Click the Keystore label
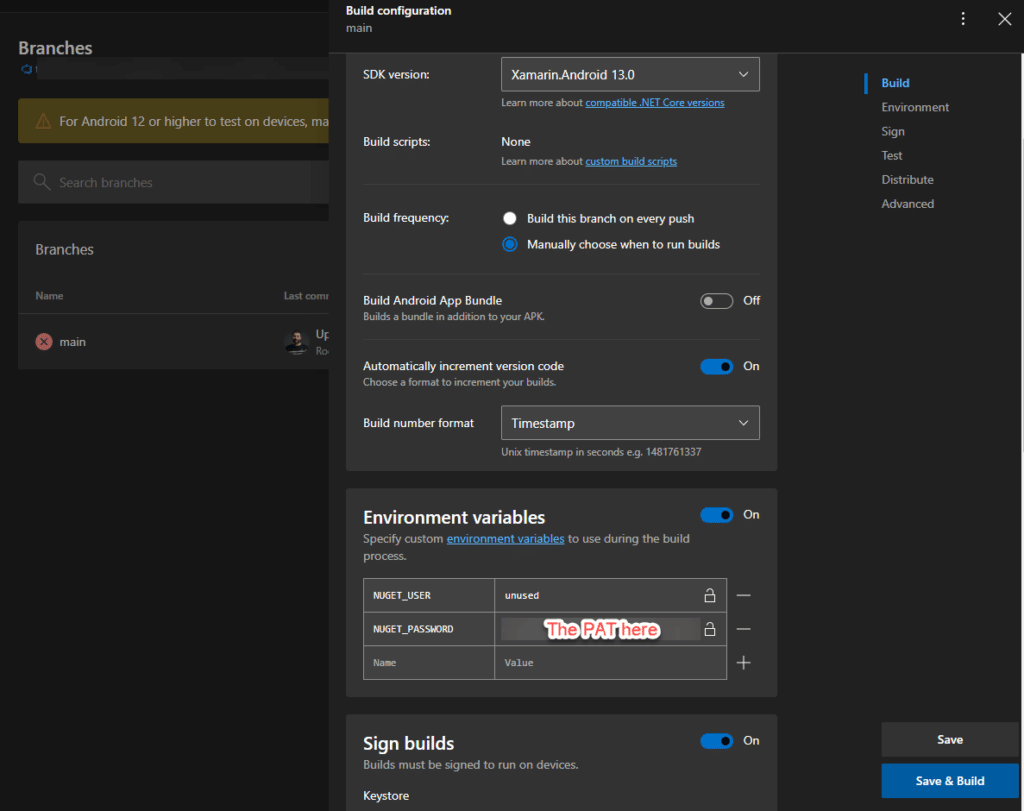The image size is (1024, 811). (386, 796)
